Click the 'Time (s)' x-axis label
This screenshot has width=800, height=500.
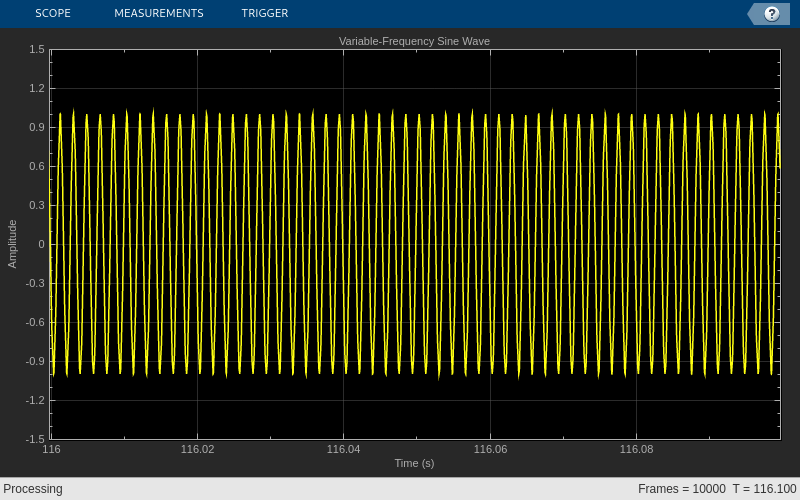414,463
